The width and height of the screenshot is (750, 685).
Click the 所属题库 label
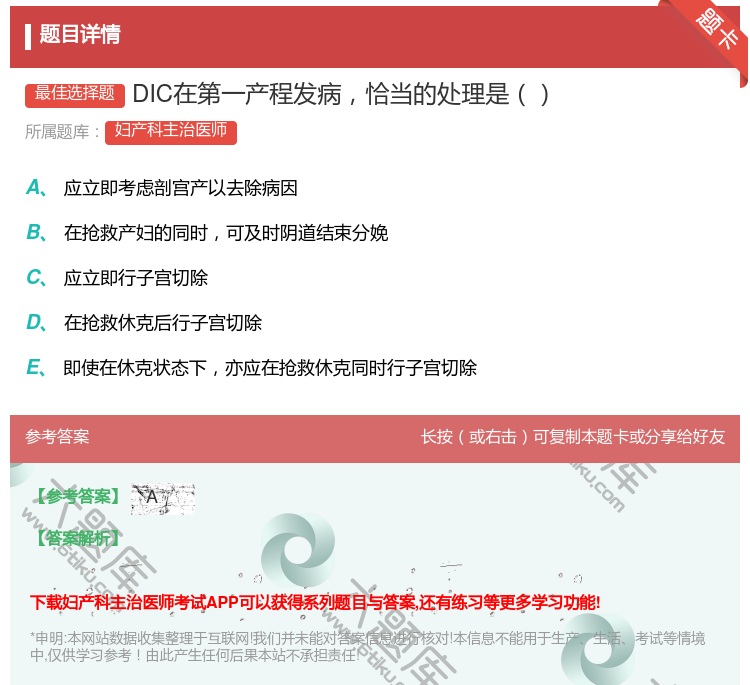tap(62, 132)
